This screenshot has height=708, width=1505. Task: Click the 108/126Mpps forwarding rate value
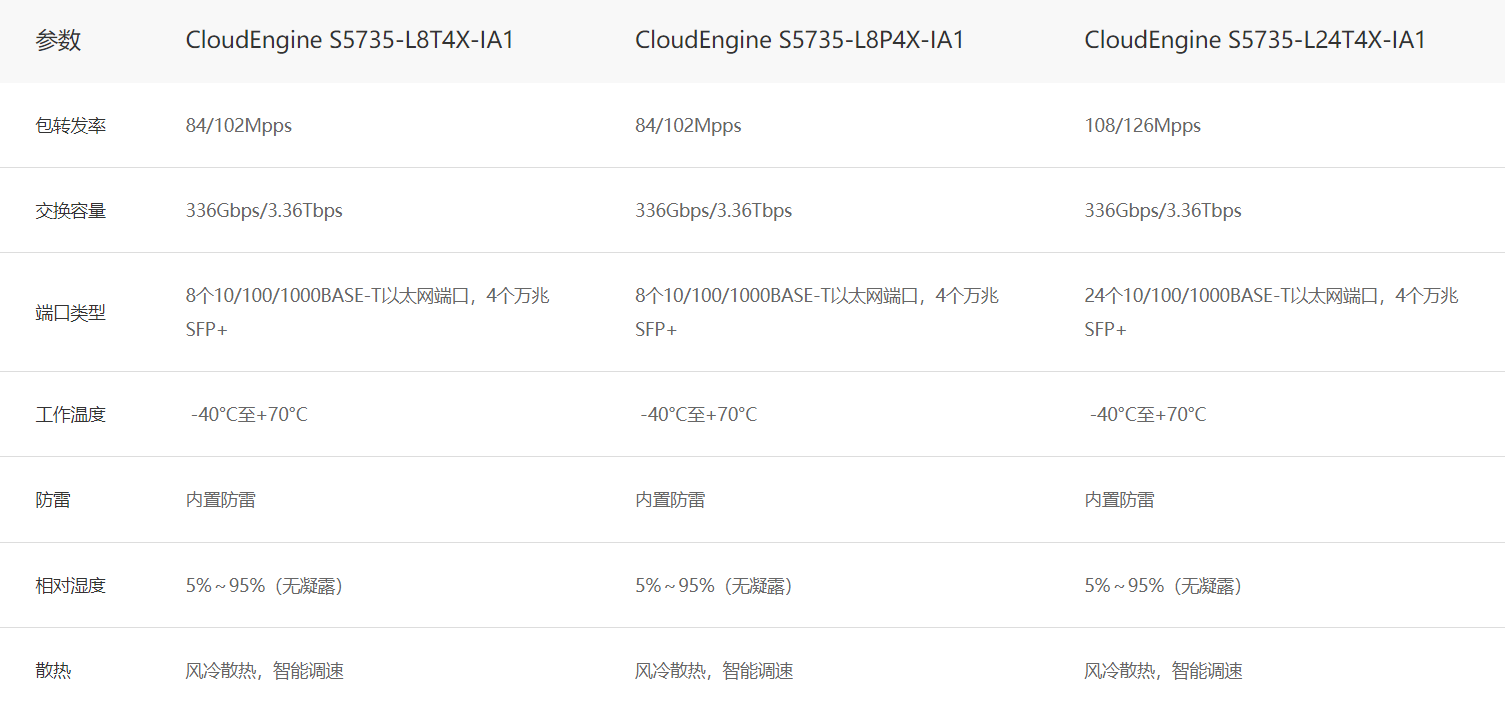(1142, 126)
